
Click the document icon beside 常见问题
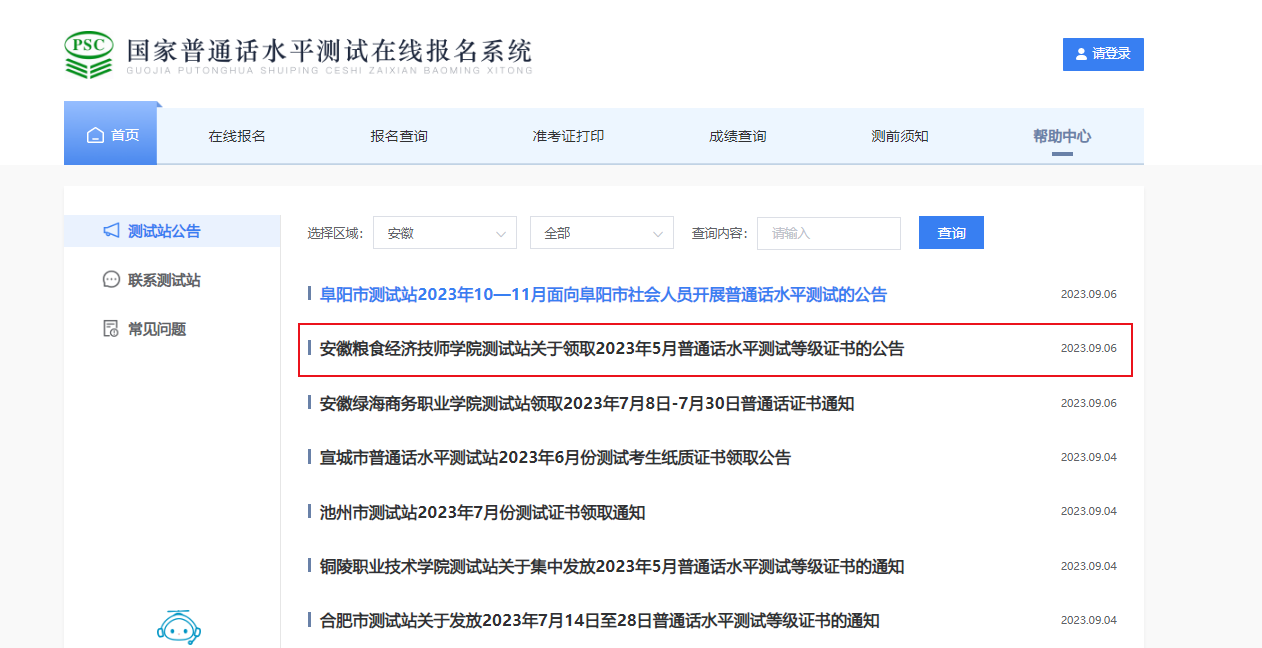(111, 329)
